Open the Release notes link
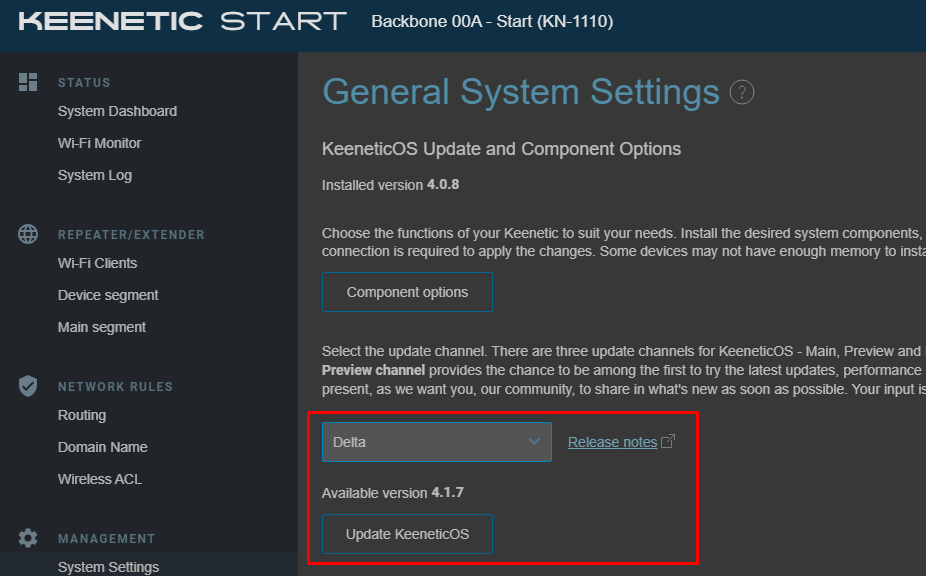The height and width of the screenshot is (576, 926). pos(612,442)
